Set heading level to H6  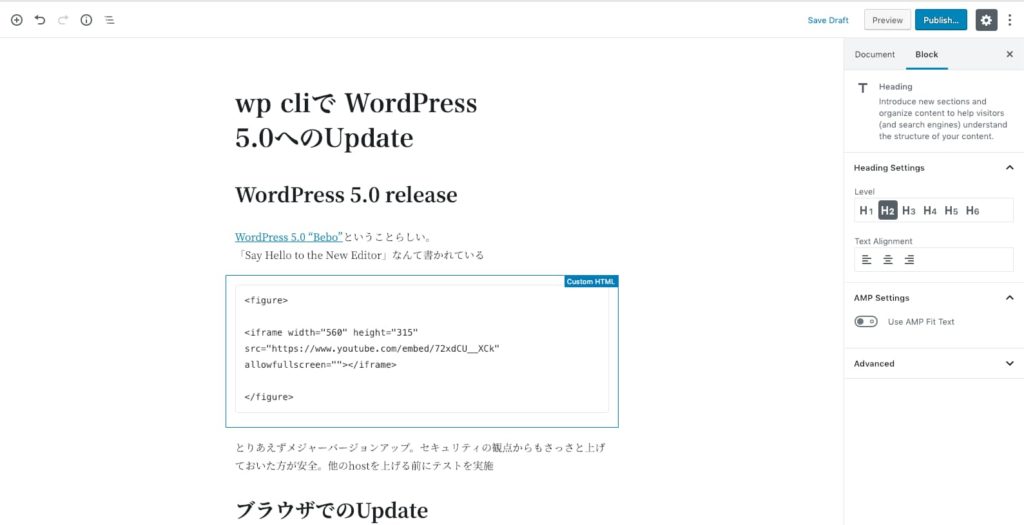click(x=972, y=210)
